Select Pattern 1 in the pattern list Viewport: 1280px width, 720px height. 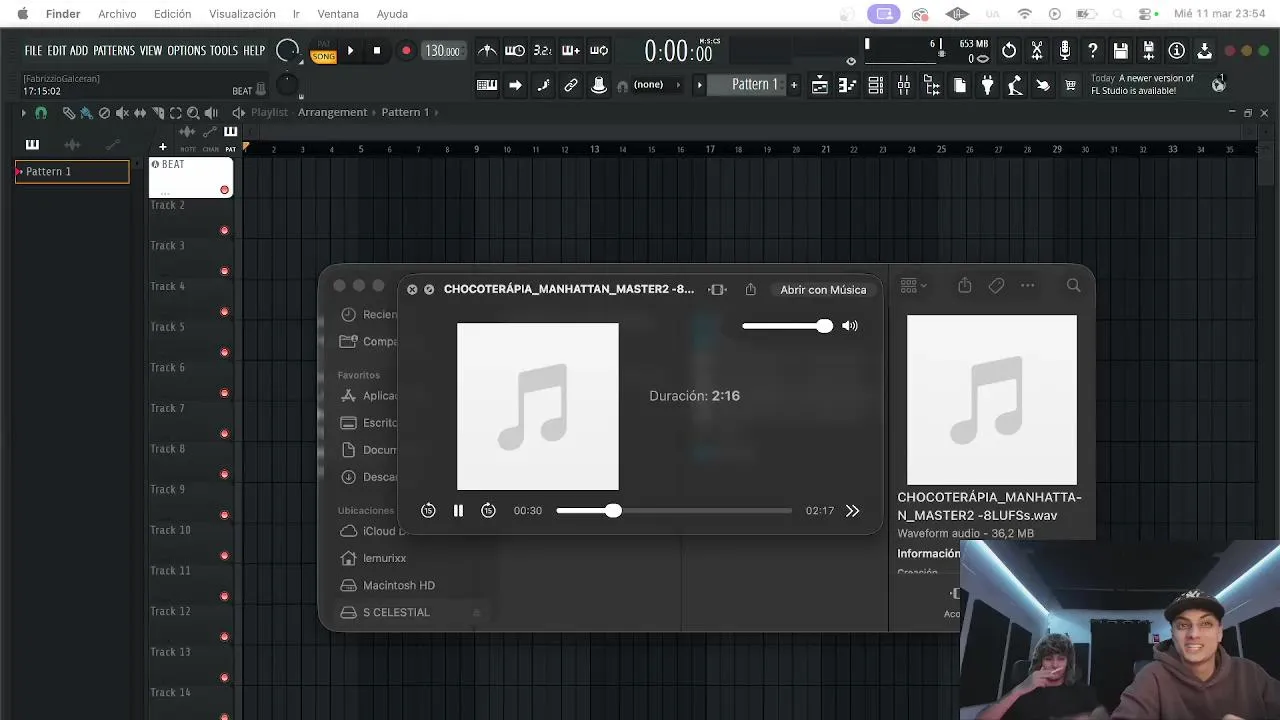72,172
